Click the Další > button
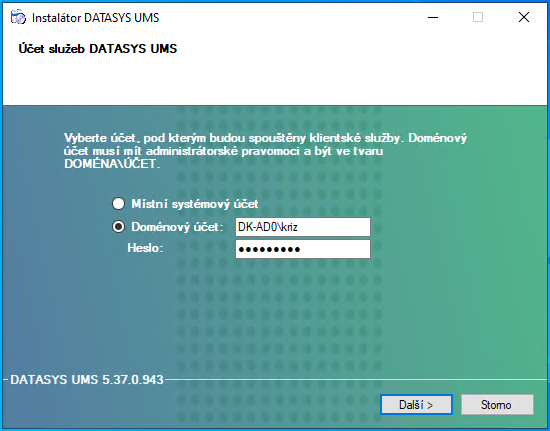The height and width of the screenshot is (431, 550). (x=416, y=404)
